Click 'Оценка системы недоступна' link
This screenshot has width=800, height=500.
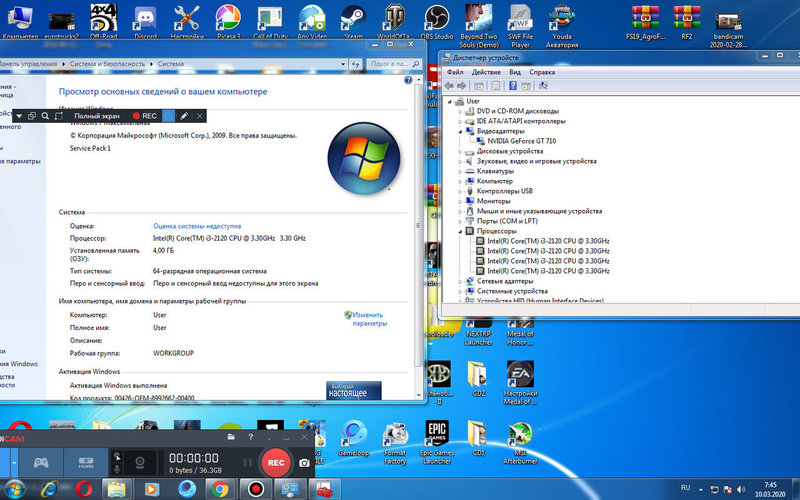[197, 226]
